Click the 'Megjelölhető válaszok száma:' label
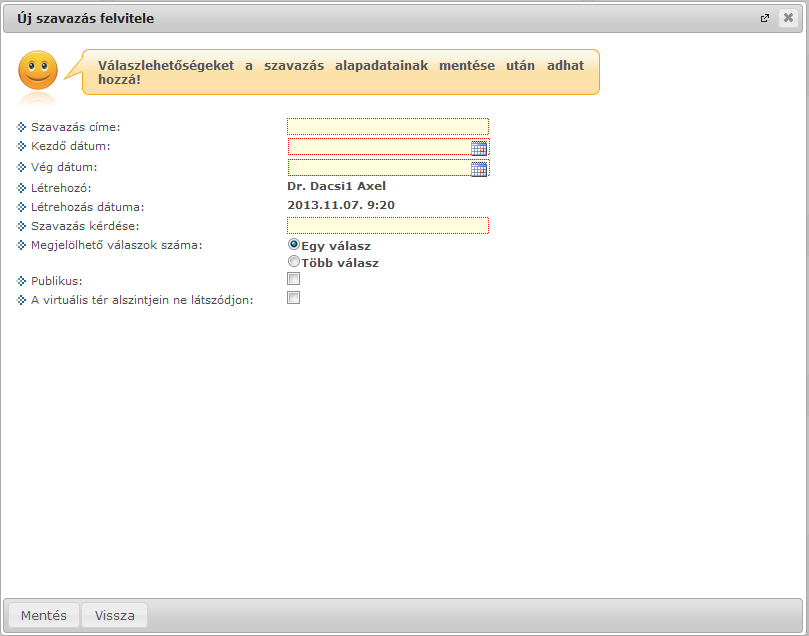The height and width of the screenshot is (636, 809). (117, 246)
